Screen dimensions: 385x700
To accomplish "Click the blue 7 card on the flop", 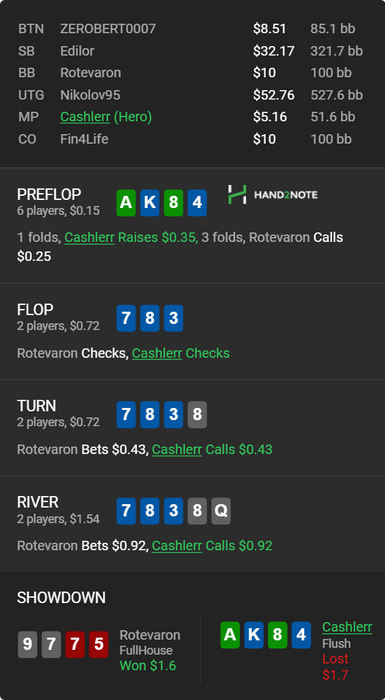I will (x=126, y=318).
